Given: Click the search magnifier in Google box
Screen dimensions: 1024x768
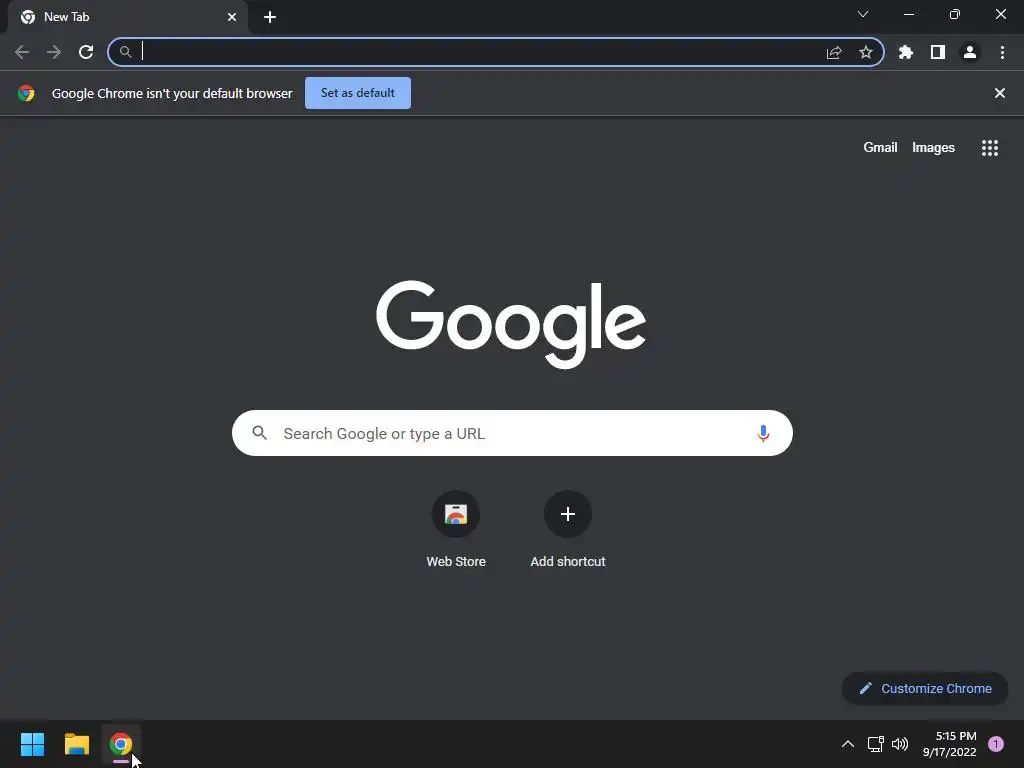Looking at the screenshot, I should coord(260,433).
